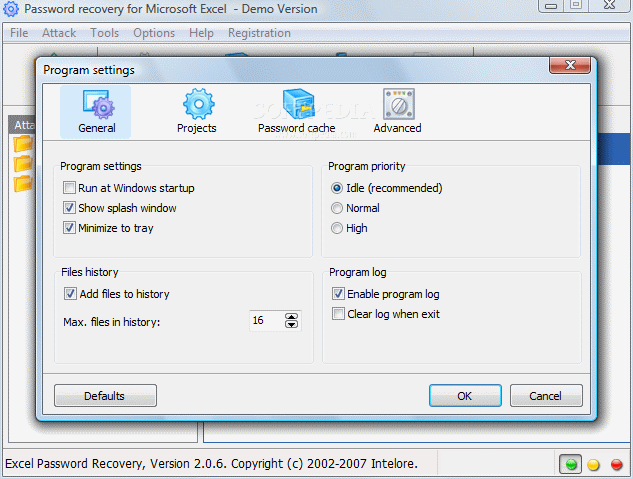Click the Defaults button
Screen dimensions: 633x479
click(105, 395)
